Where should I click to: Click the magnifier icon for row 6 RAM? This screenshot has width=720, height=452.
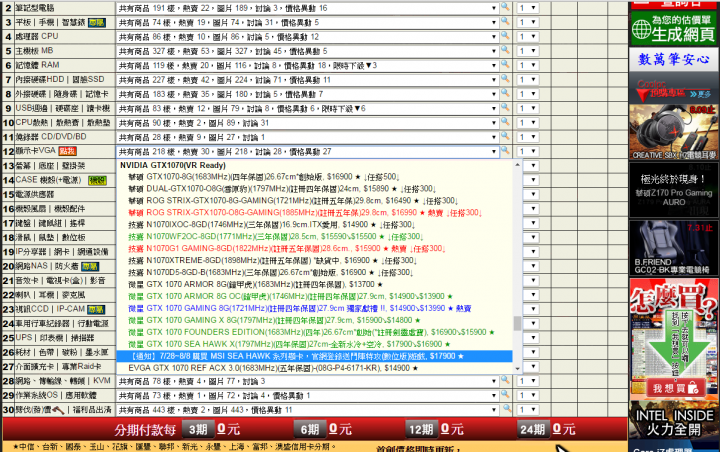(x=505, y=64)
